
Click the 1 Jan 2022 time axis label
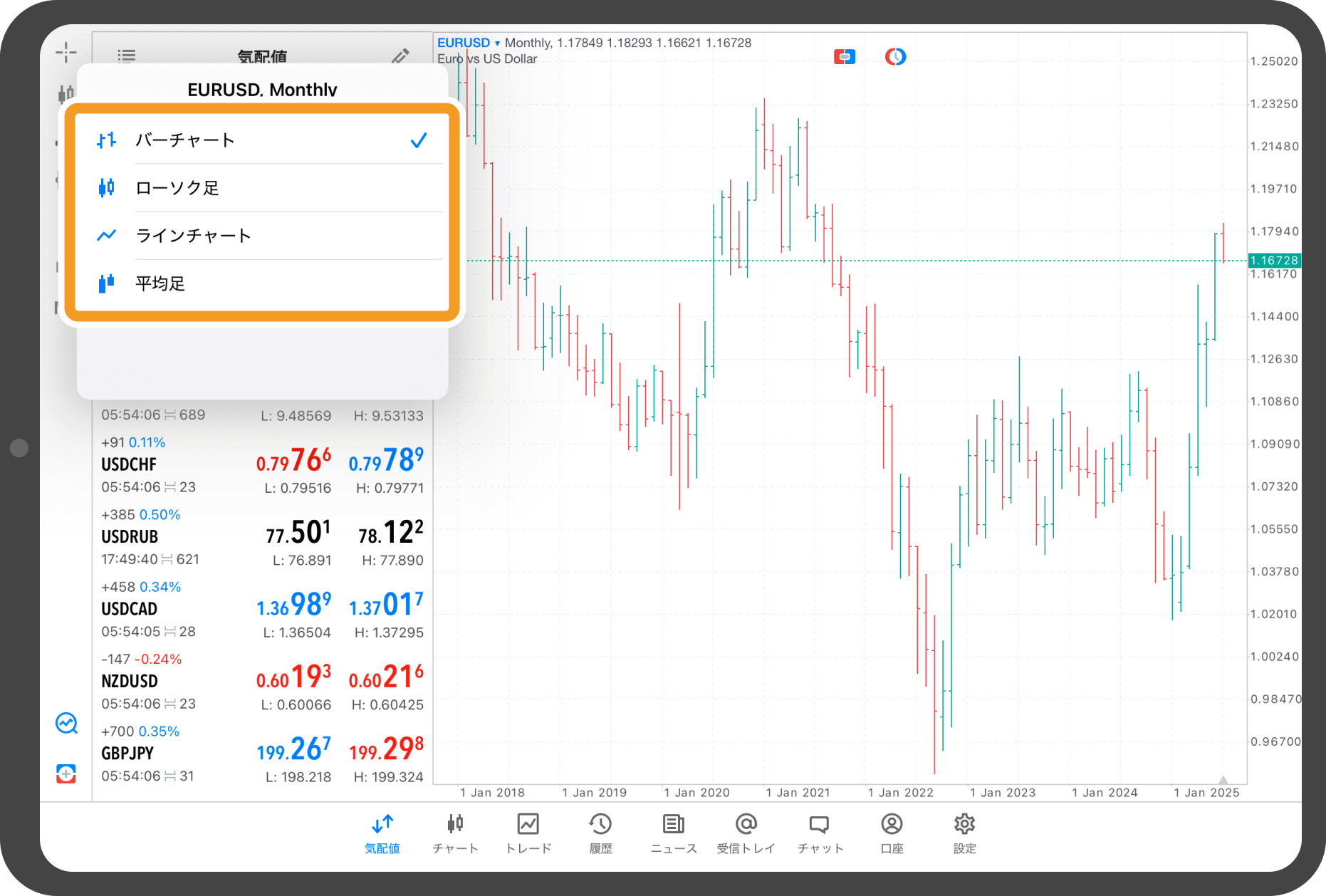[x=900, y=793]
